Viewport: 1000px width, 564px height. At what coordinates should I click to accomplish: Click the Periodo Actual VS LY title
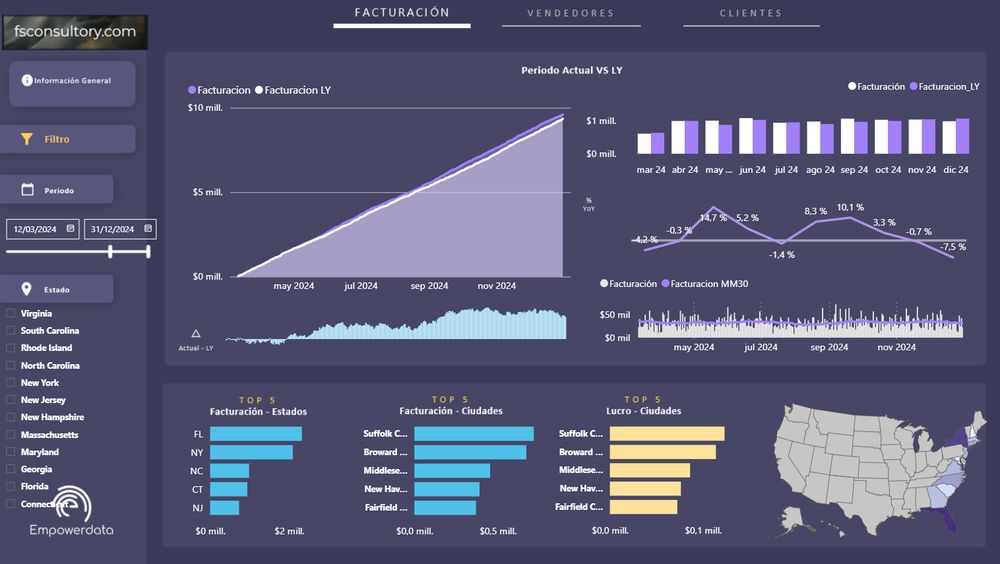point(571,70)
